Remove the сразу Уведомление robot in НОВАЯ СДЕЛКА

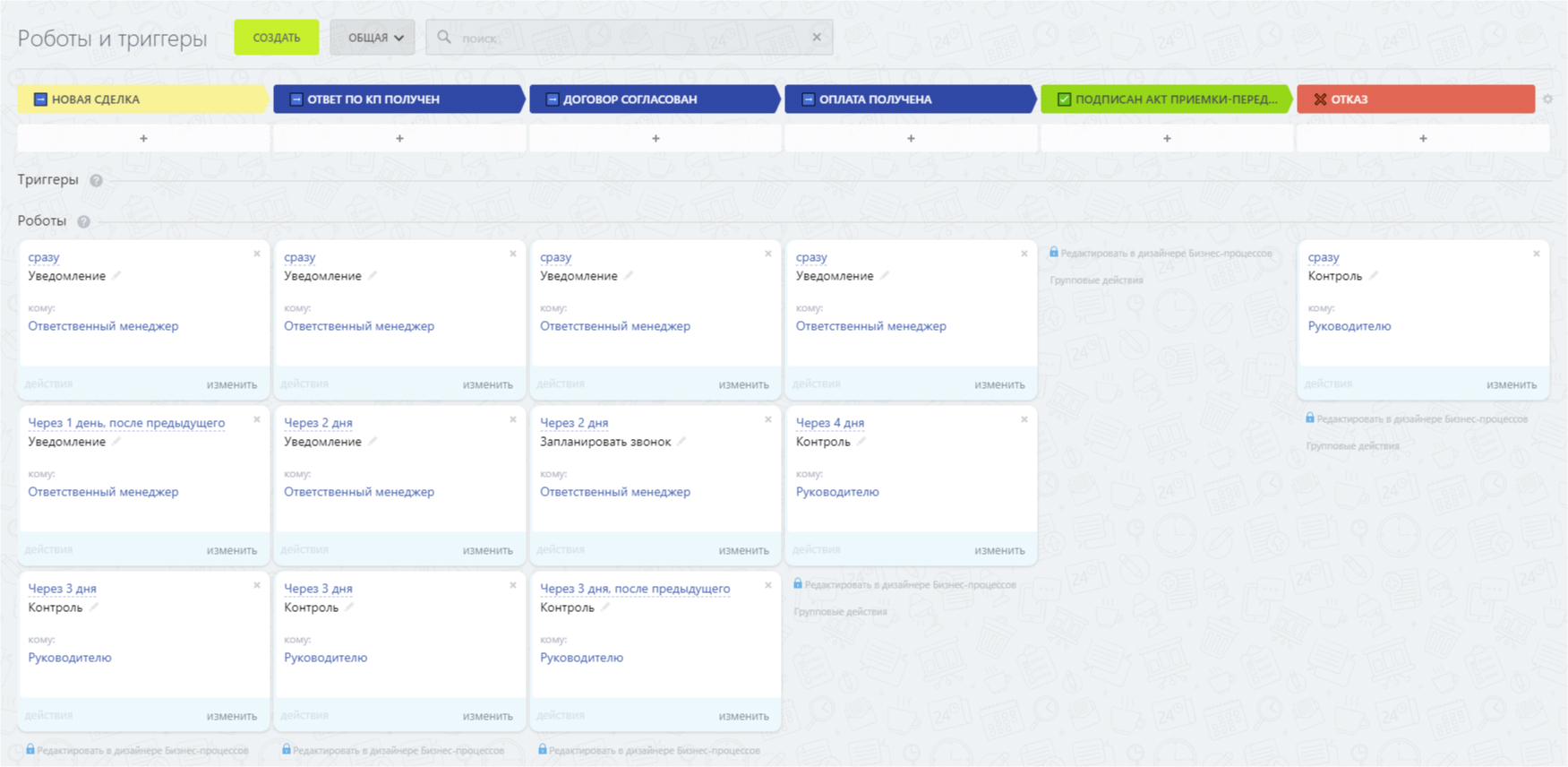click(x=257, y=254)
